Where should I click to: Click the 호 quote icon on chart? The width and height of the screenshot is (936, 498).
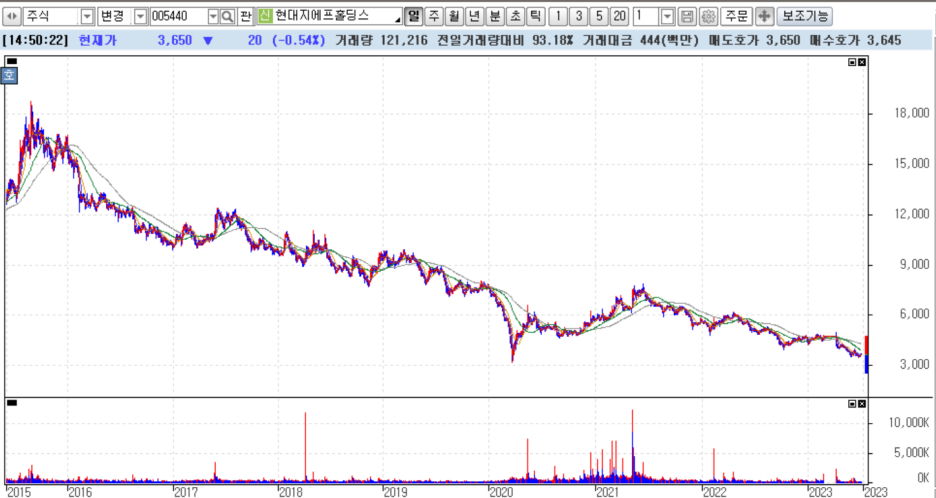[10, 75]
